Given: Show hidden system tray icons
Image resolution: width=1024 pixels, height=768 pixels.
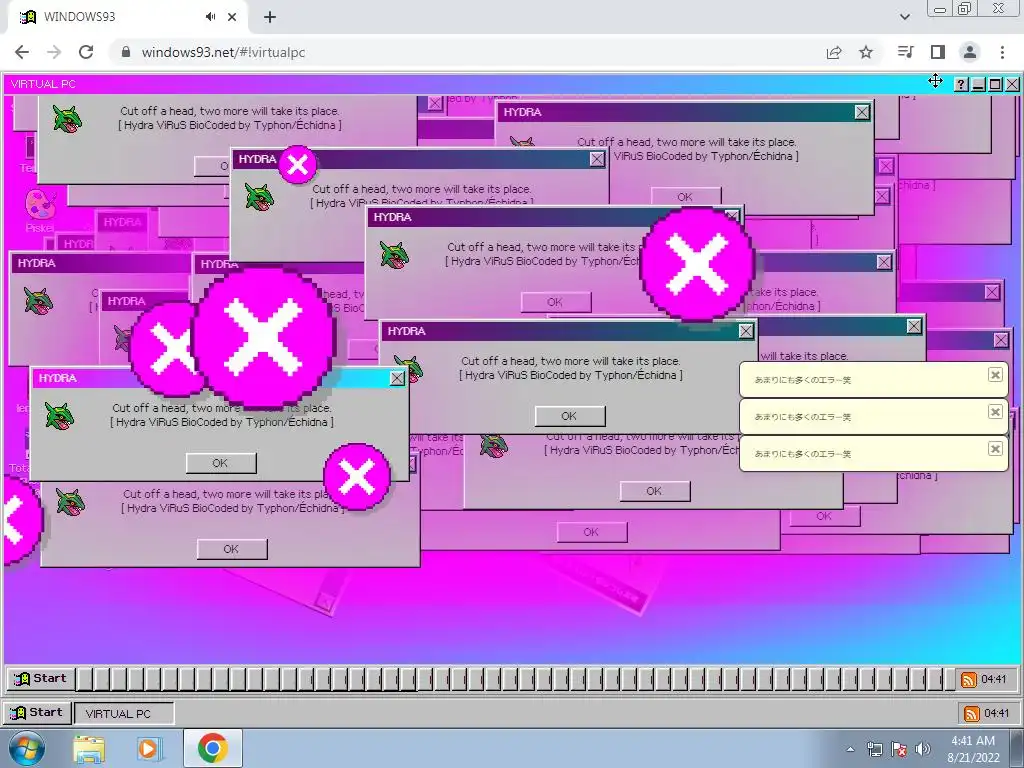Looking at the screenshot, I should coord(850,750).
